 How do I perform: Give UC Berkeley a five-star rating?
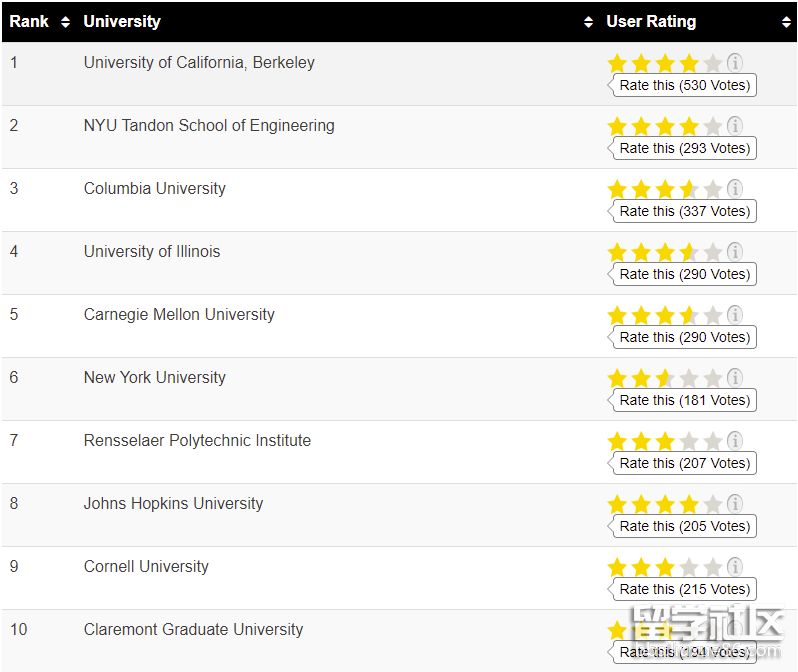pos(712,64)
